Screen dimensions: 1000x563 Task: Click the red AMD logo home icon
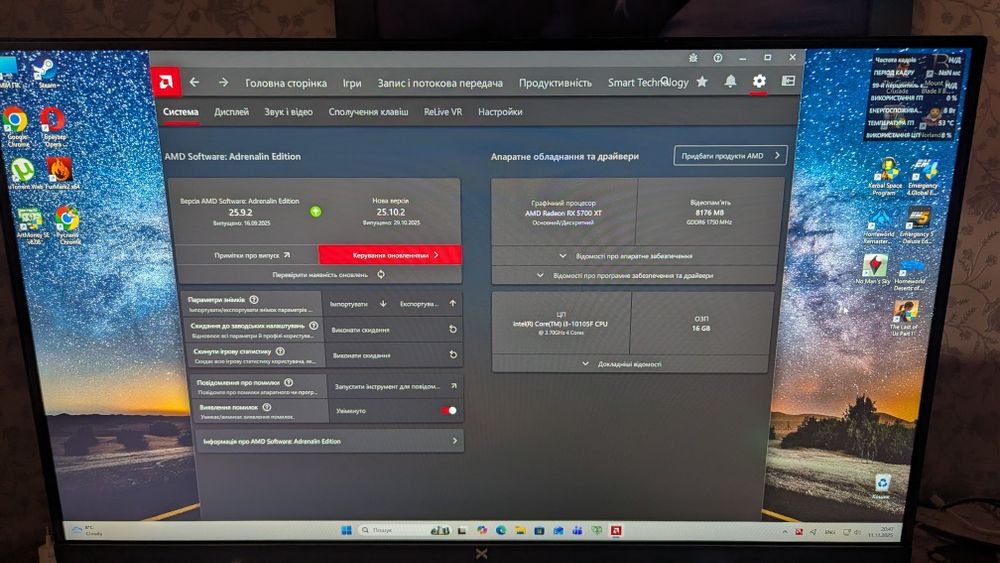166,82
